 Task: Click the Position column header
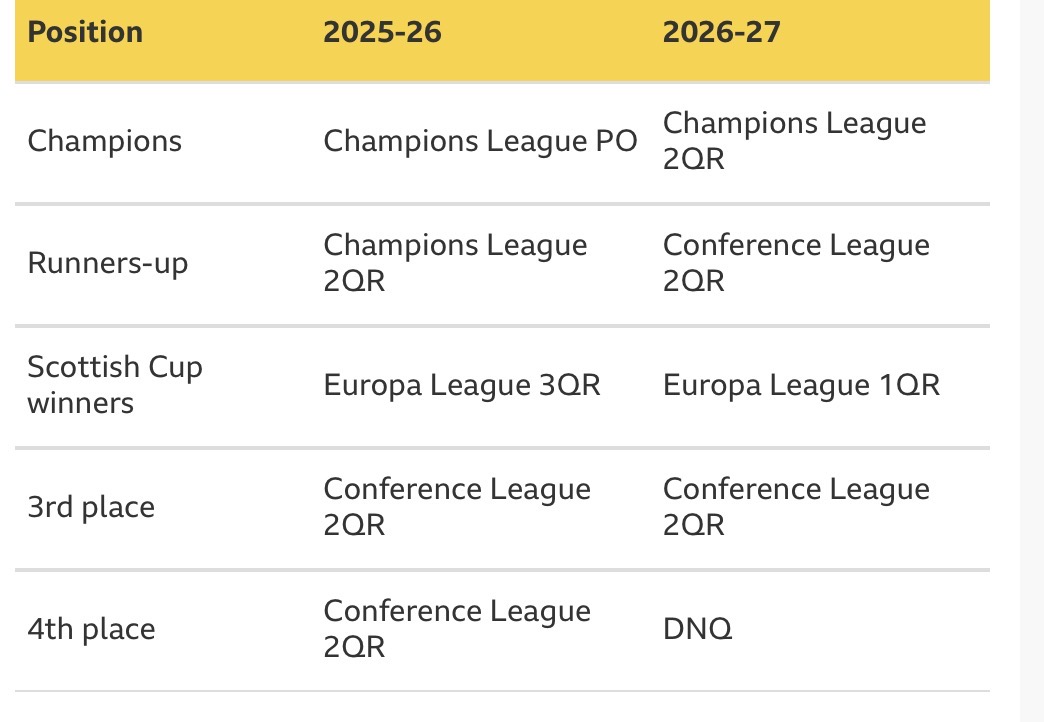pyautogui.click(x=85, y=32)
